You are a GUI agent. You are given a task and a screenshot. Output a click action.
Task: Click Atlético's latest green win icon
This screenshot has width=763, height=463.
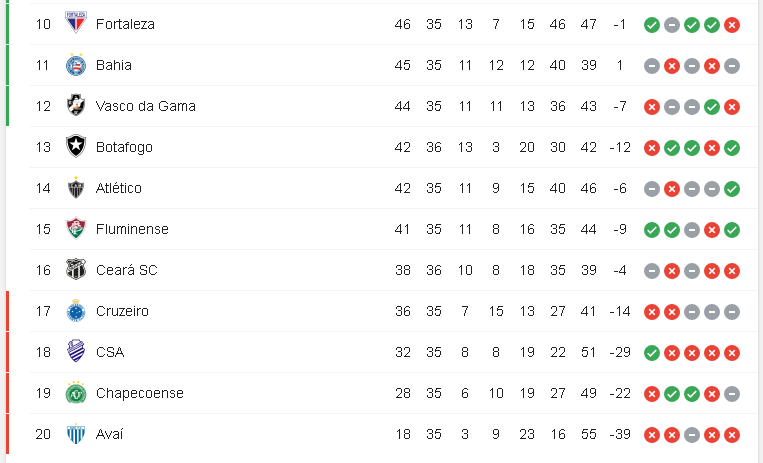click(732, 189)
